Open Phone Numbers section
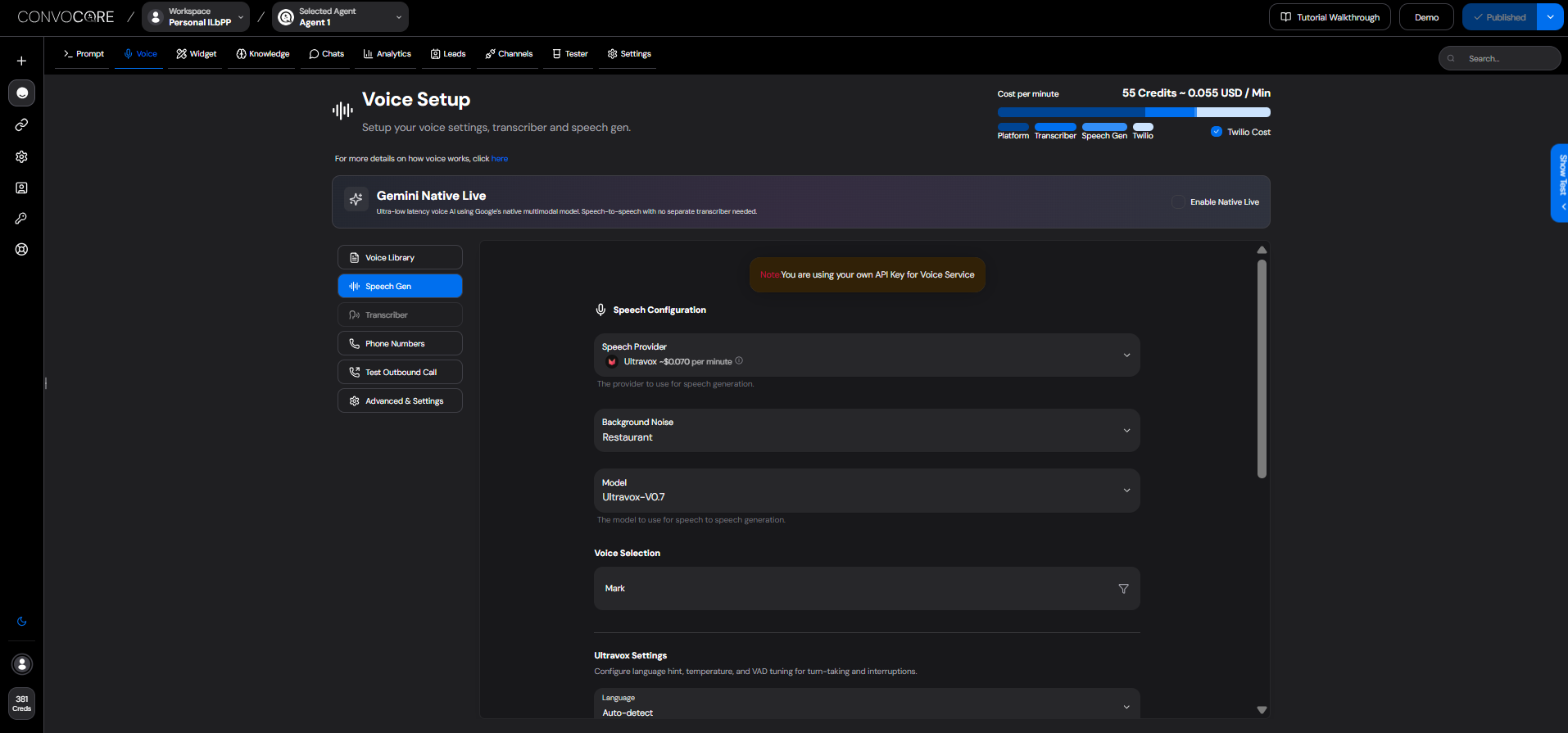The width and height of the screenshot is (1568, 733). click(x=400, y=343)
